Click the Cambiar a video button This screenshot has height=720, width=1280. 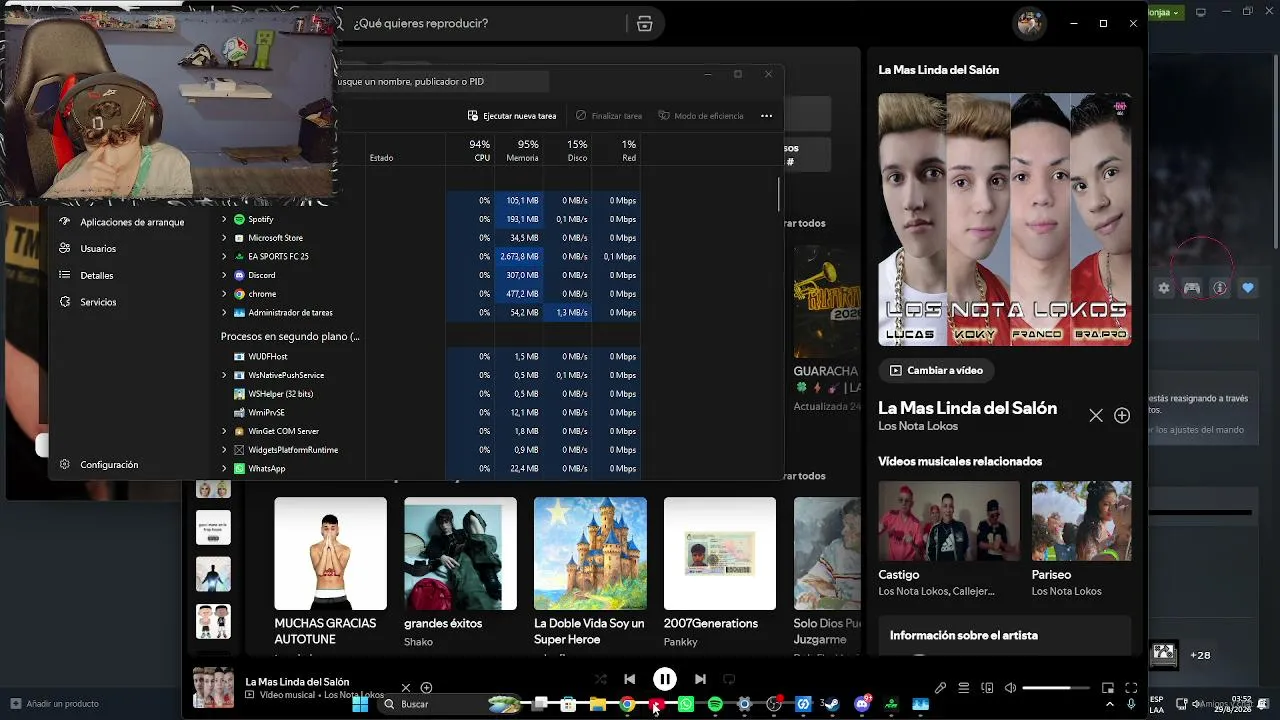[x=936, y=370]
